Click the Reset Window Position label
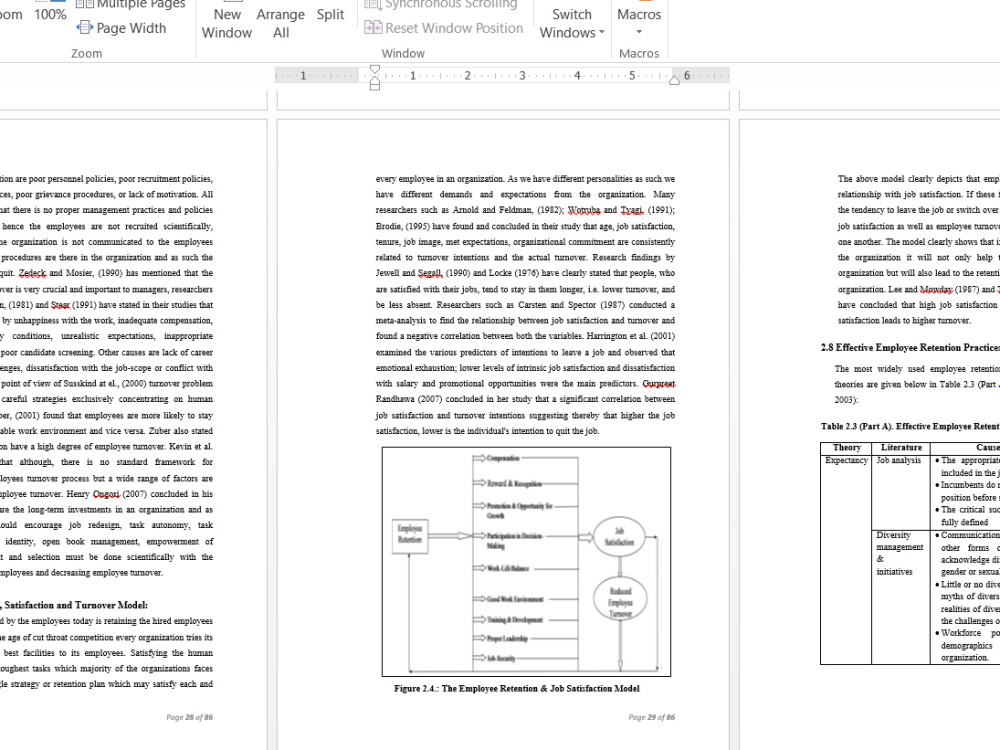The height and width of the screenshot is (750, 1000). pos(454,28)
